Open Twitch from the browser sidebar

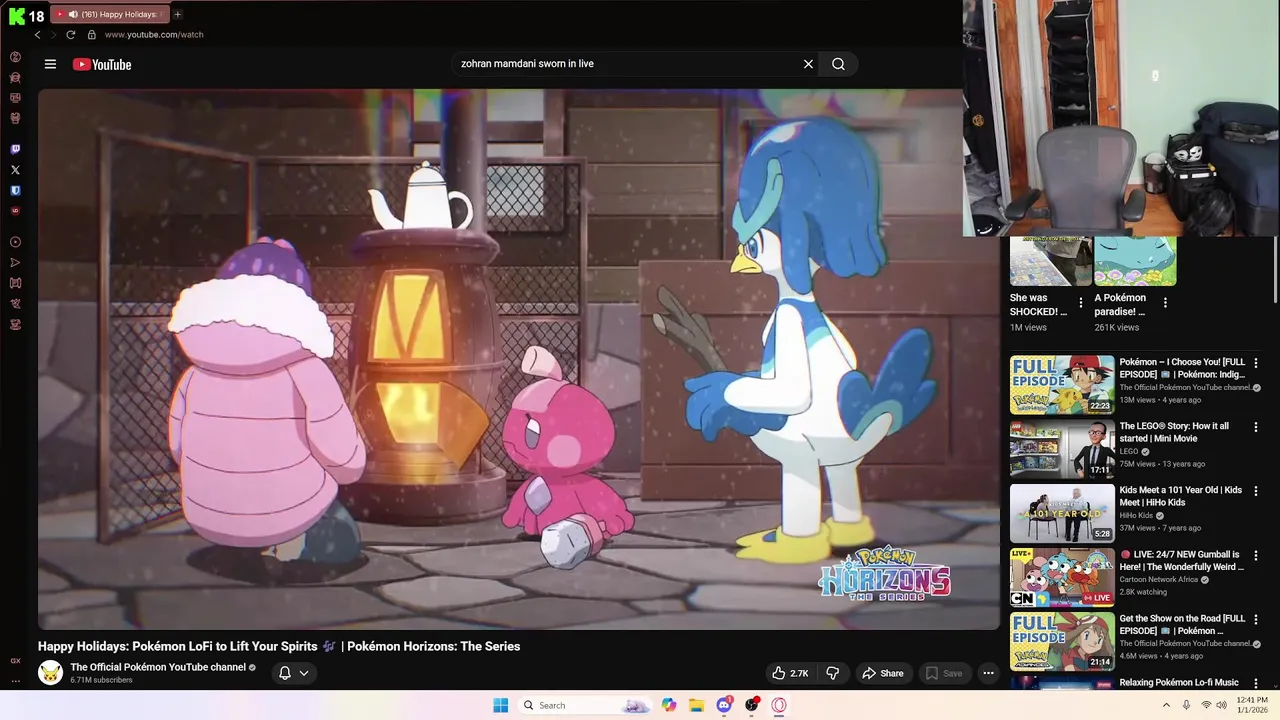(x=15, y=149)
